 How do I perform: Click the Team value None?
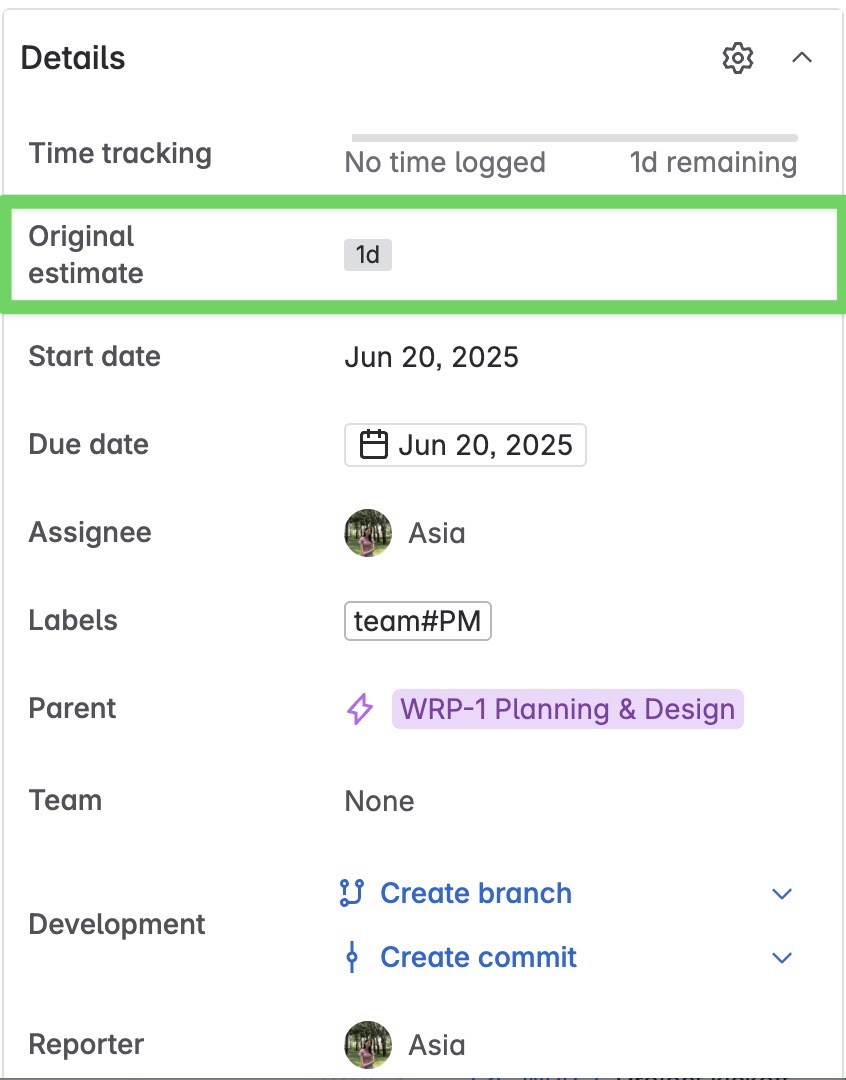(379, 801)
